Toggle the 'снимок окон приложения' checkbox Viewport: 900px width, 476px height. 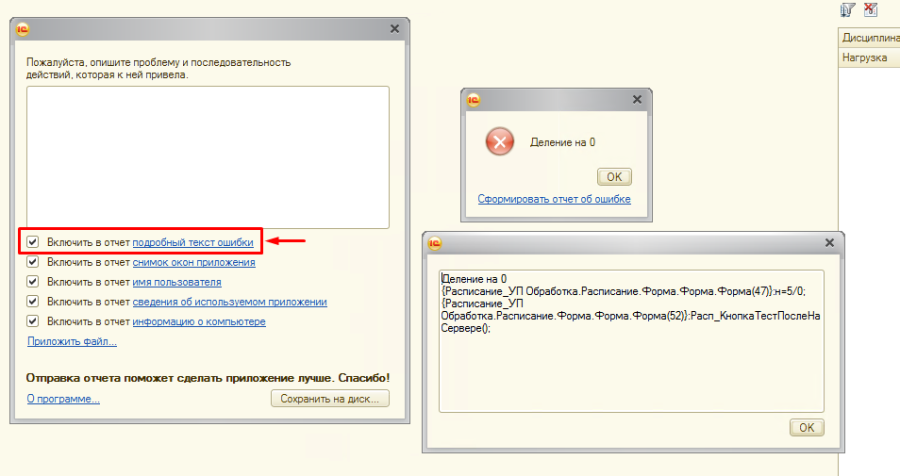click(33, 262)
